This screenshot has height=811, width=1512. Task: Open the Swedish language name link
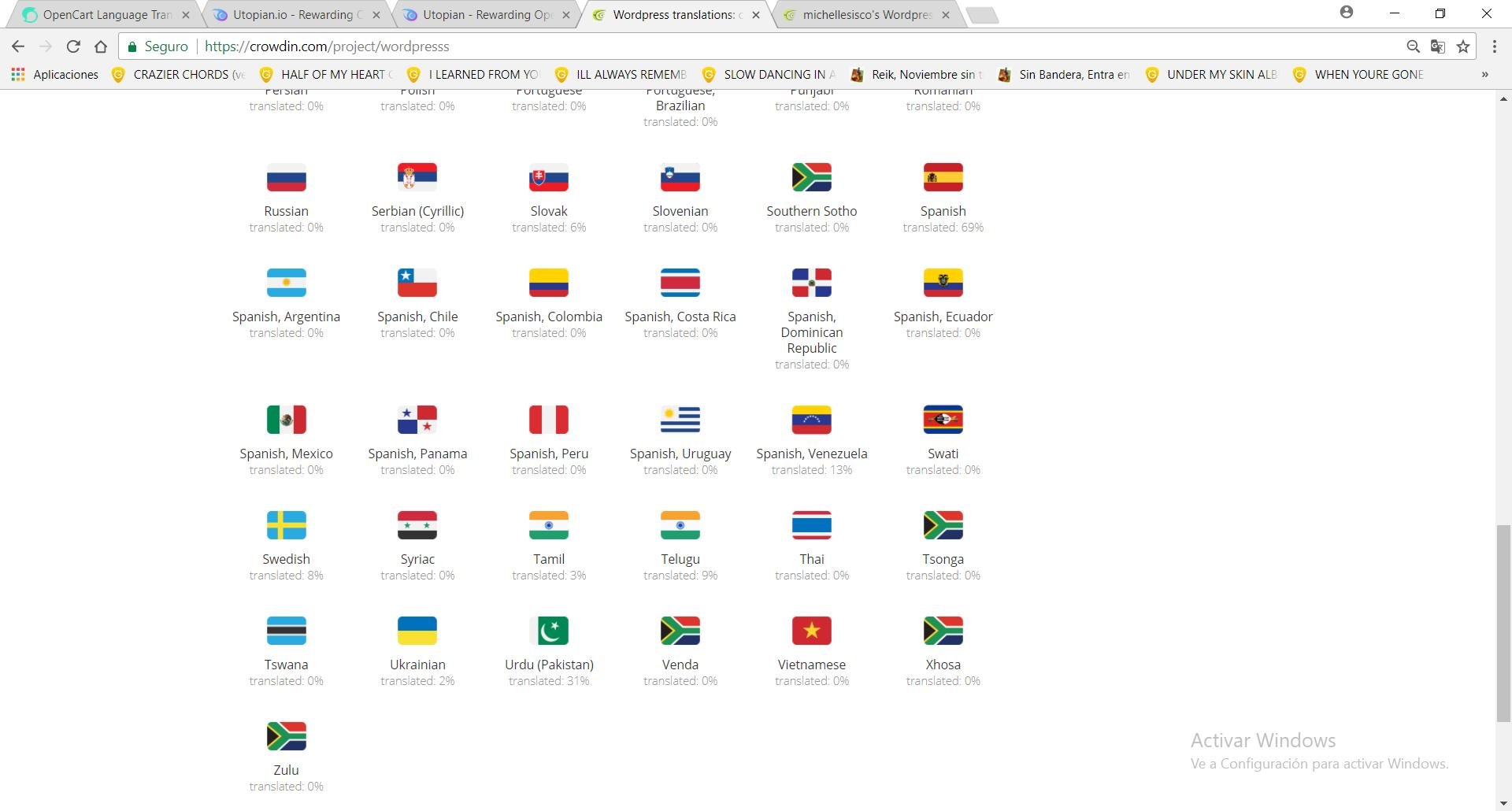tap(286, 559)
